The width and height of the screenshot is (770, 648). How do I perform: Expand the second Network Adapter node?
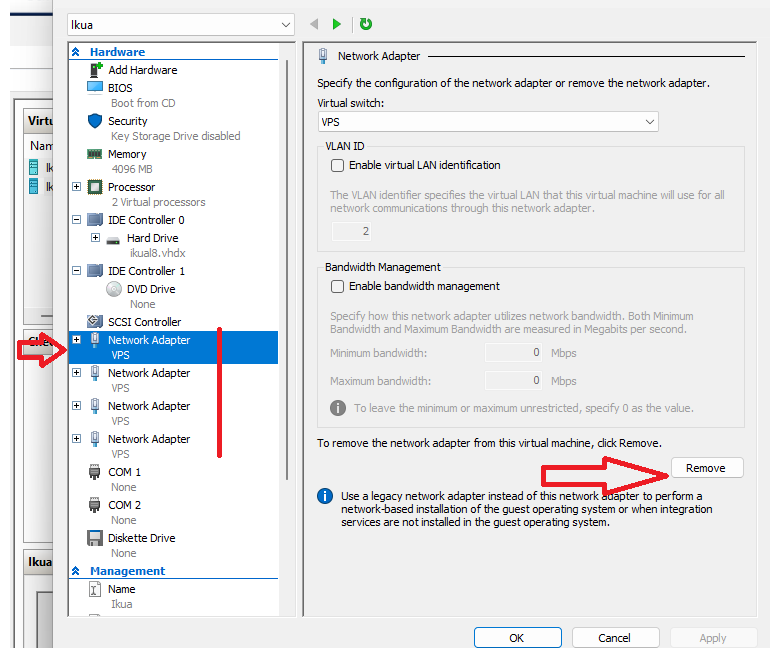tap(77, 373)
